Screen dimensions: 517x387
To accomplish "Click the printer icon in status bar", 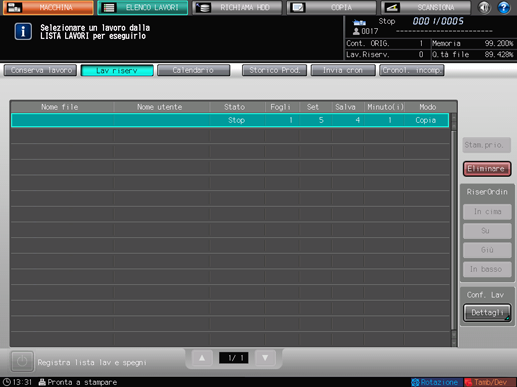I will click(42, 382).
